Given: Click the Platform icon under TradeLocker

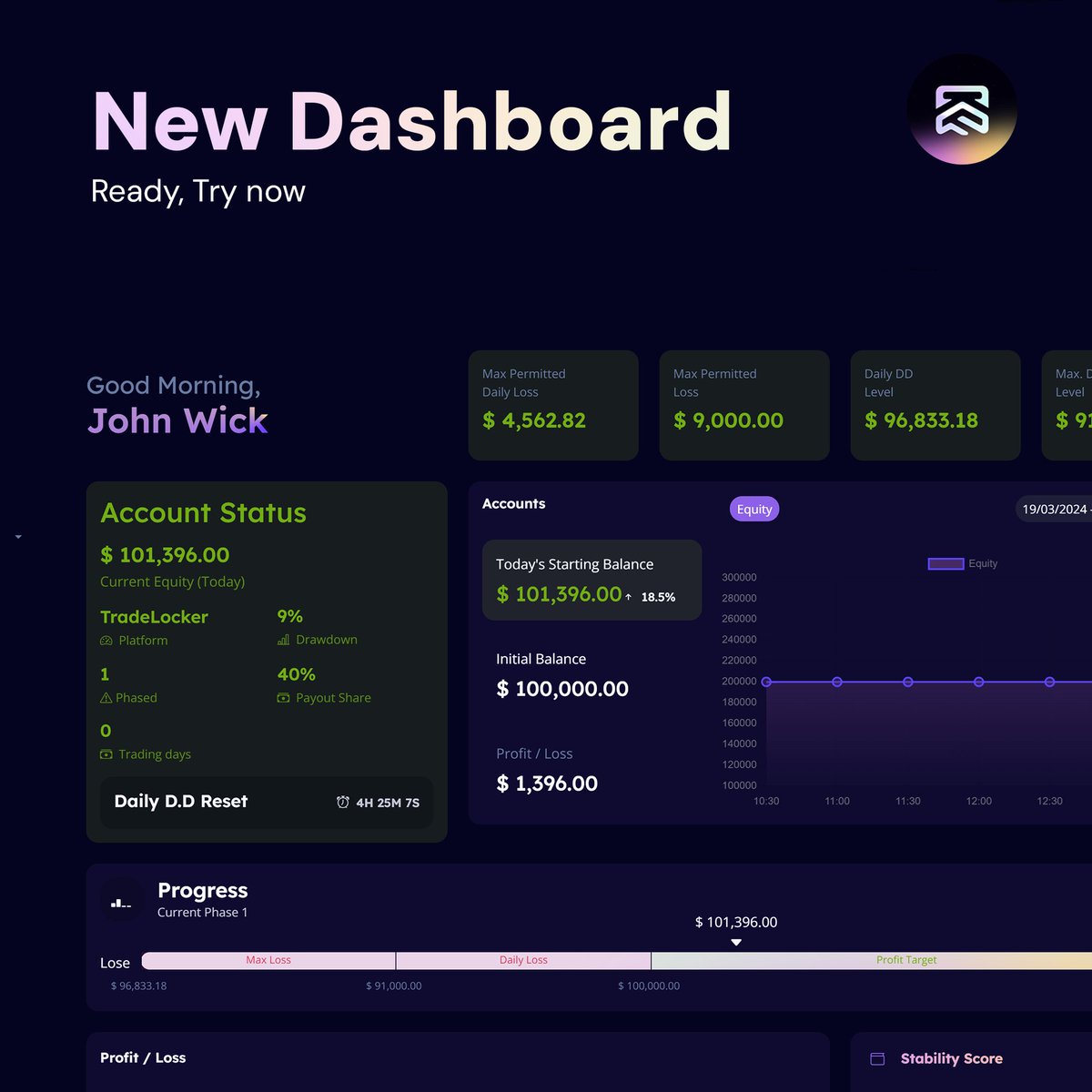Looking at the screenshot, I should tap(106, 641).
